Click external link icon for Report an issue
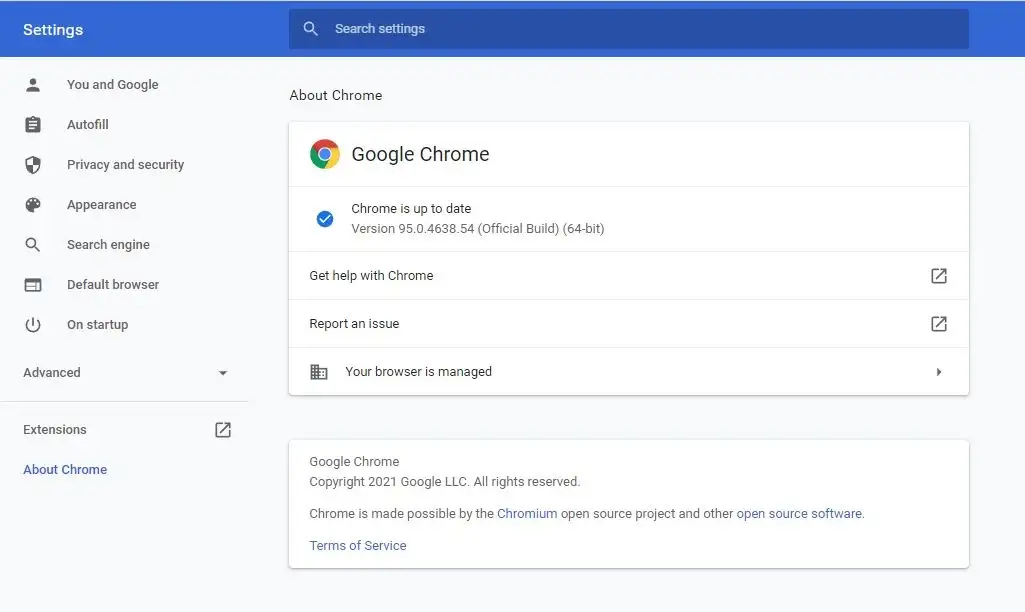Viewport: 1025px width, 612px height. (x=939, y=324)
